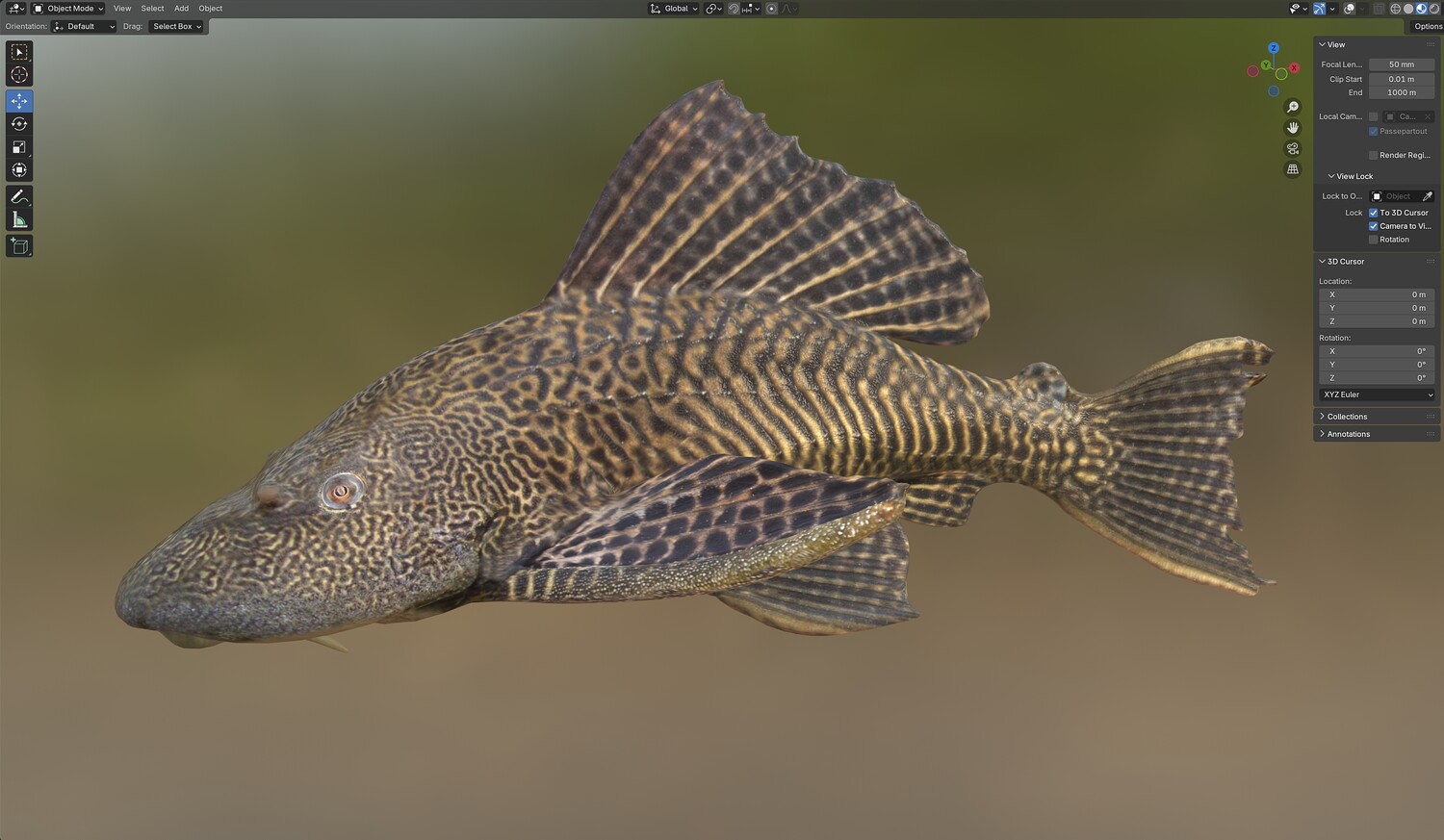
Task: Open the object visibility and selectability dropdown
Action: (1299, 9)
